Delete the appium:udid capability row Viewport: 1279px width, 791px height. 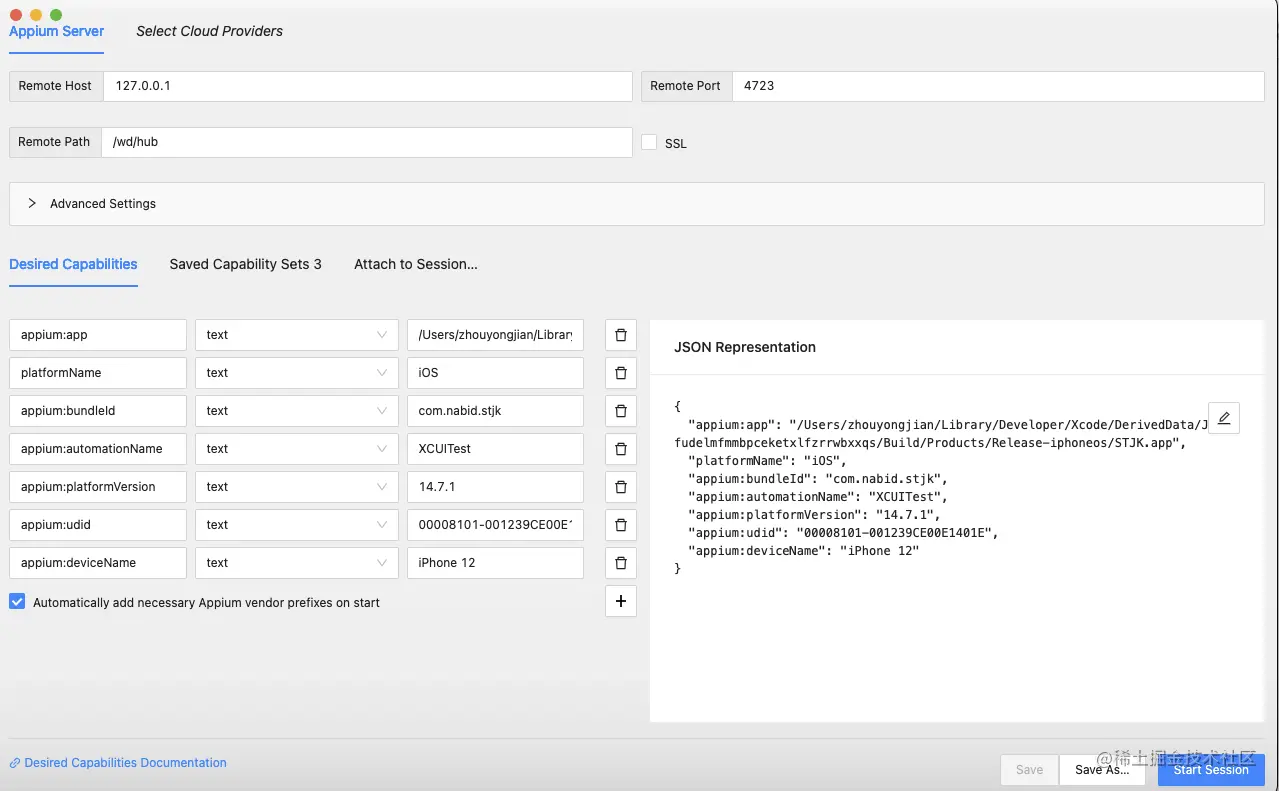620,525
